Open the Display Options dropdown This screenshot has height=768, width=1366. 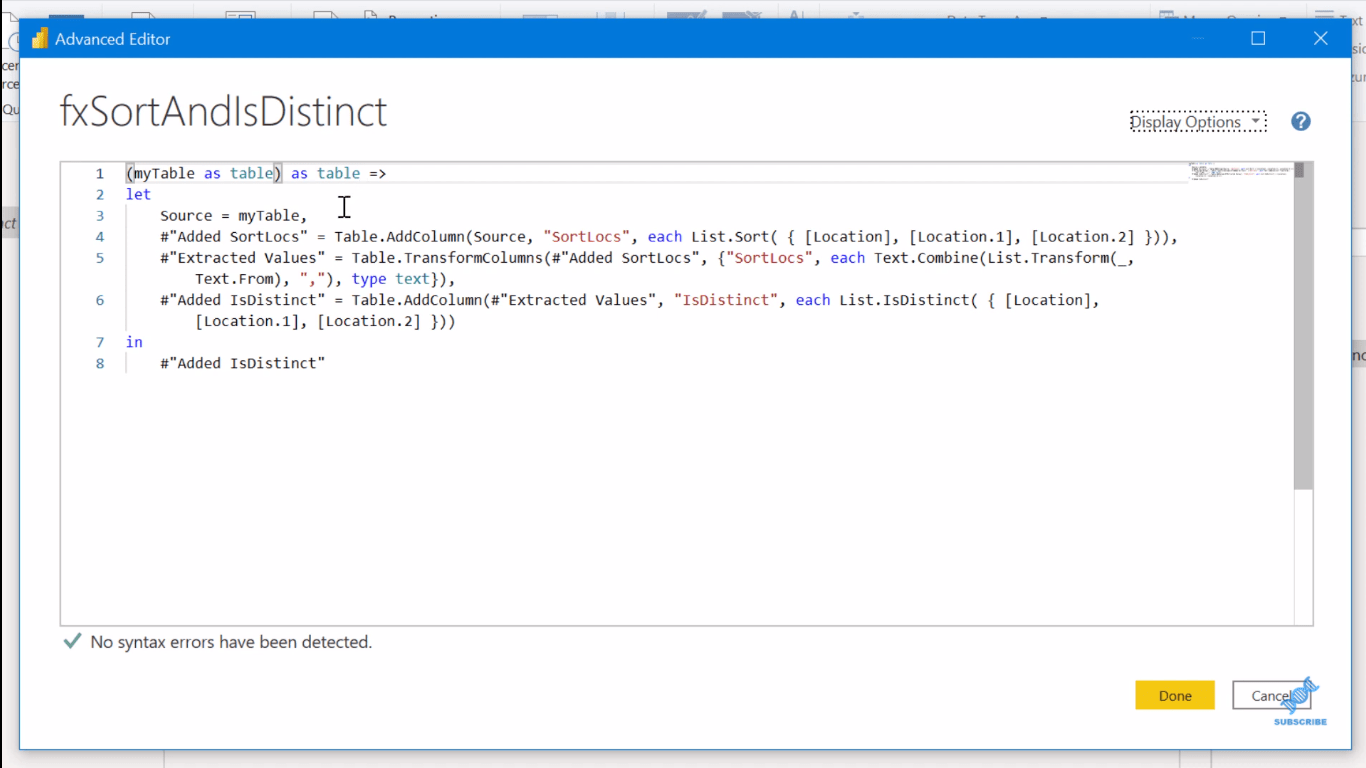click(1198, 122)
